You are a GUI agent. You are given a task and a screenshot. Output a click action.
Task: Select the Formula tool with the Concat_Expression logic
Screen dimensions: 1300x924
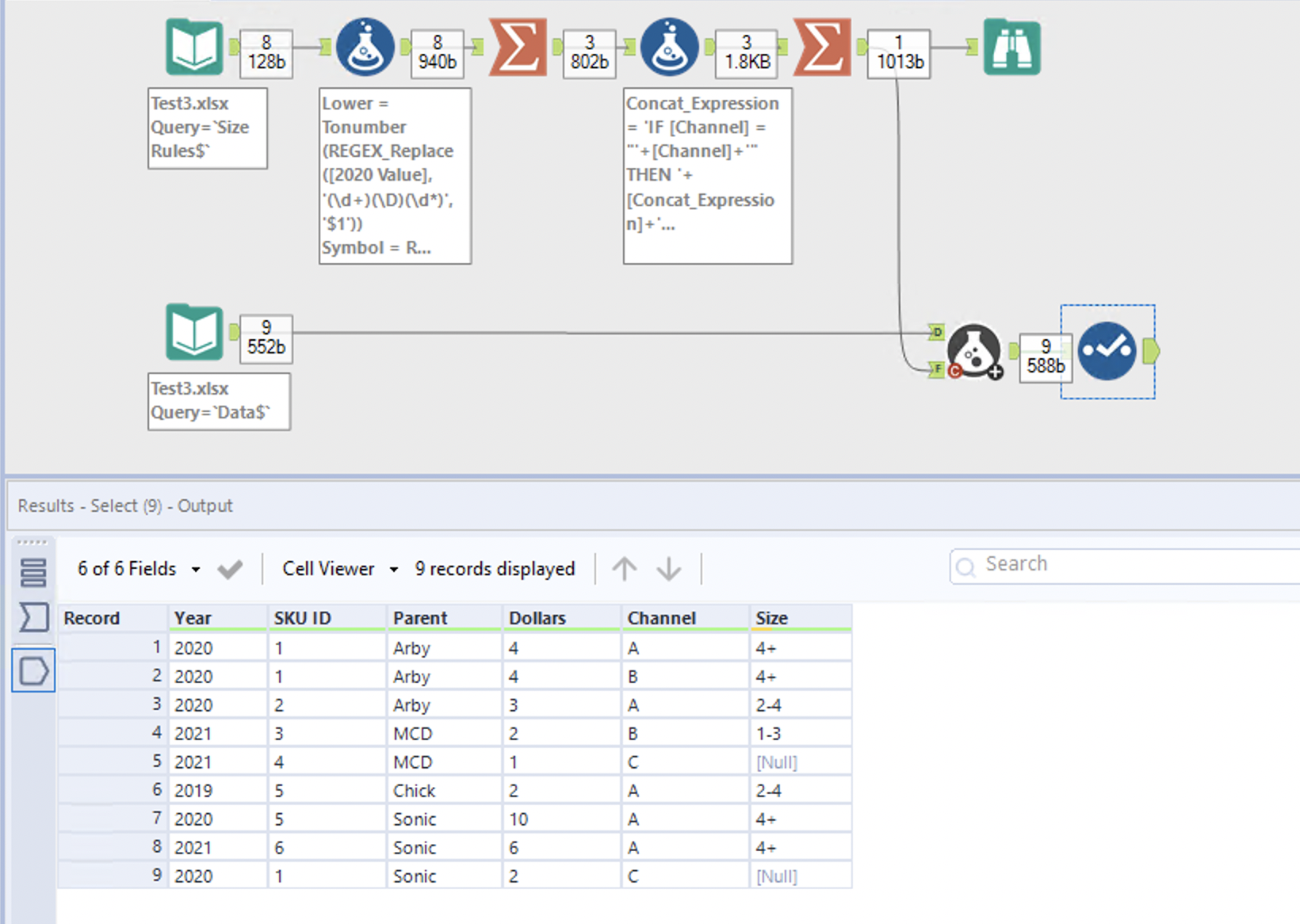(670, 48)
